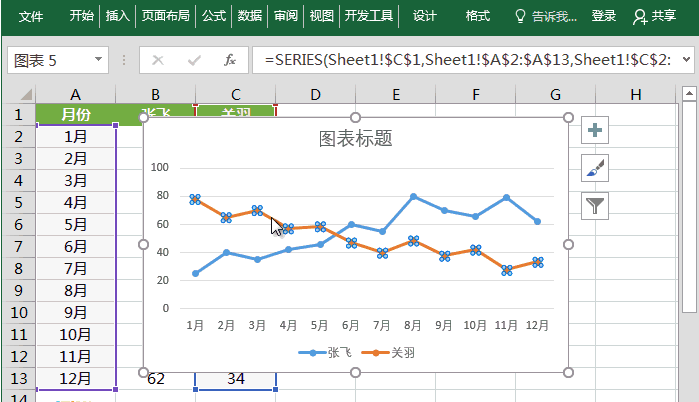699x402 pixels.
Task: Open the Developer (开发工具) tab
Action: coord(369,16)
